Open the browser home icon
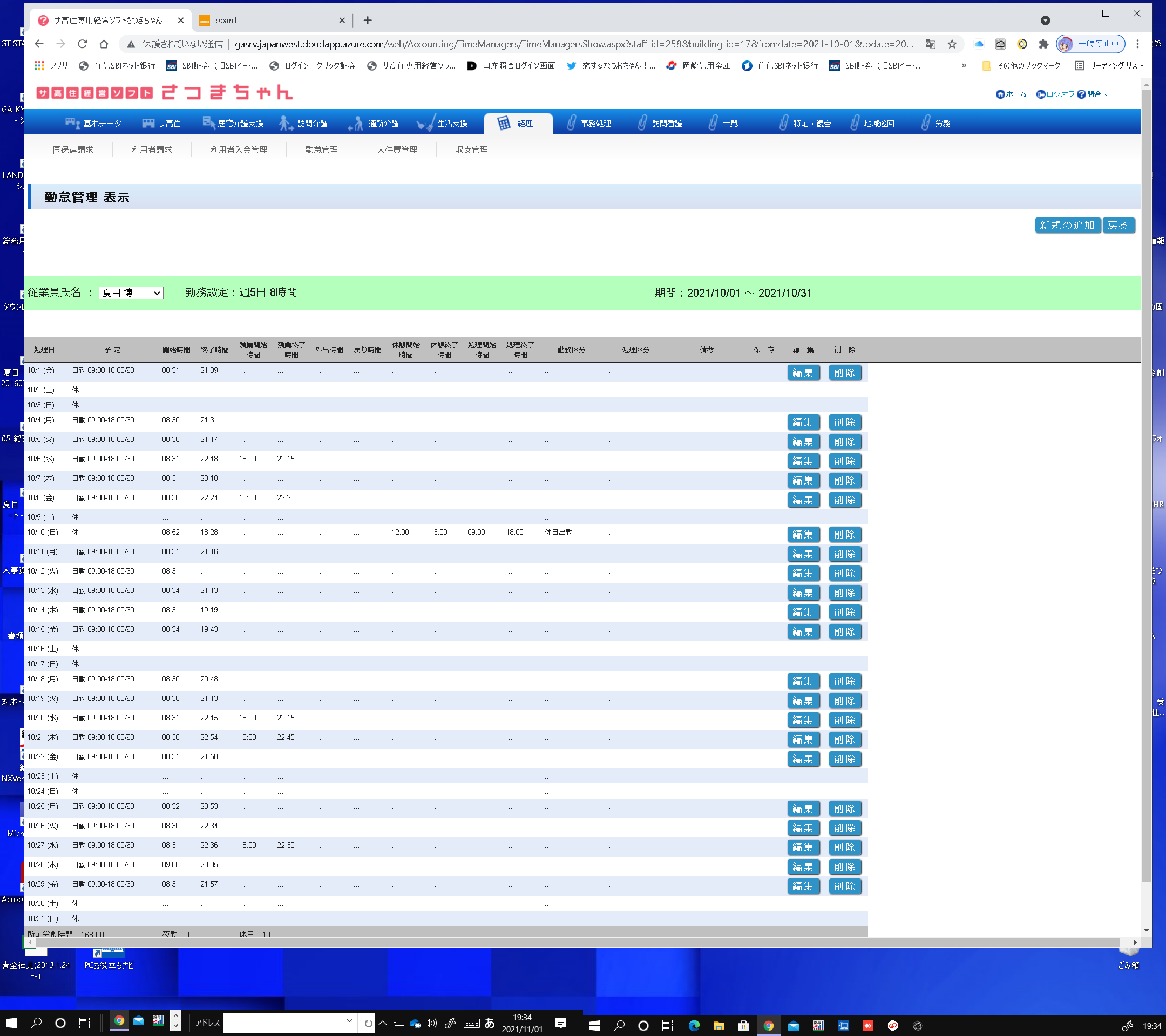 104,44
